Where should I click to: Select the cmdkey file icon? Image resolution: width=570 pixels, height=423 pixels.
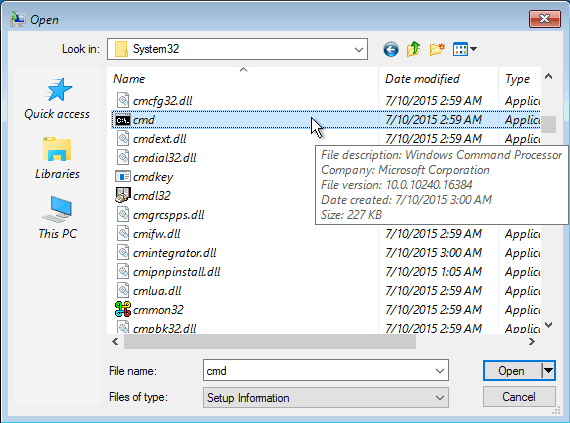coord(123,177)
